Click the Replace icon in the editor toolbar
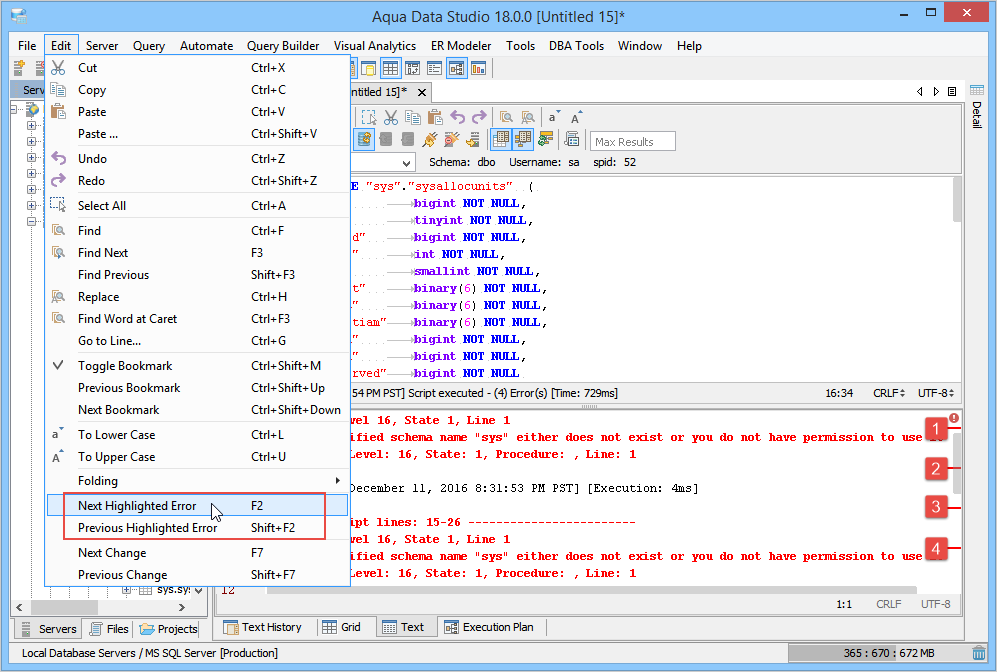This screenshot has height=672, width=997. click(x=528, y=118)
